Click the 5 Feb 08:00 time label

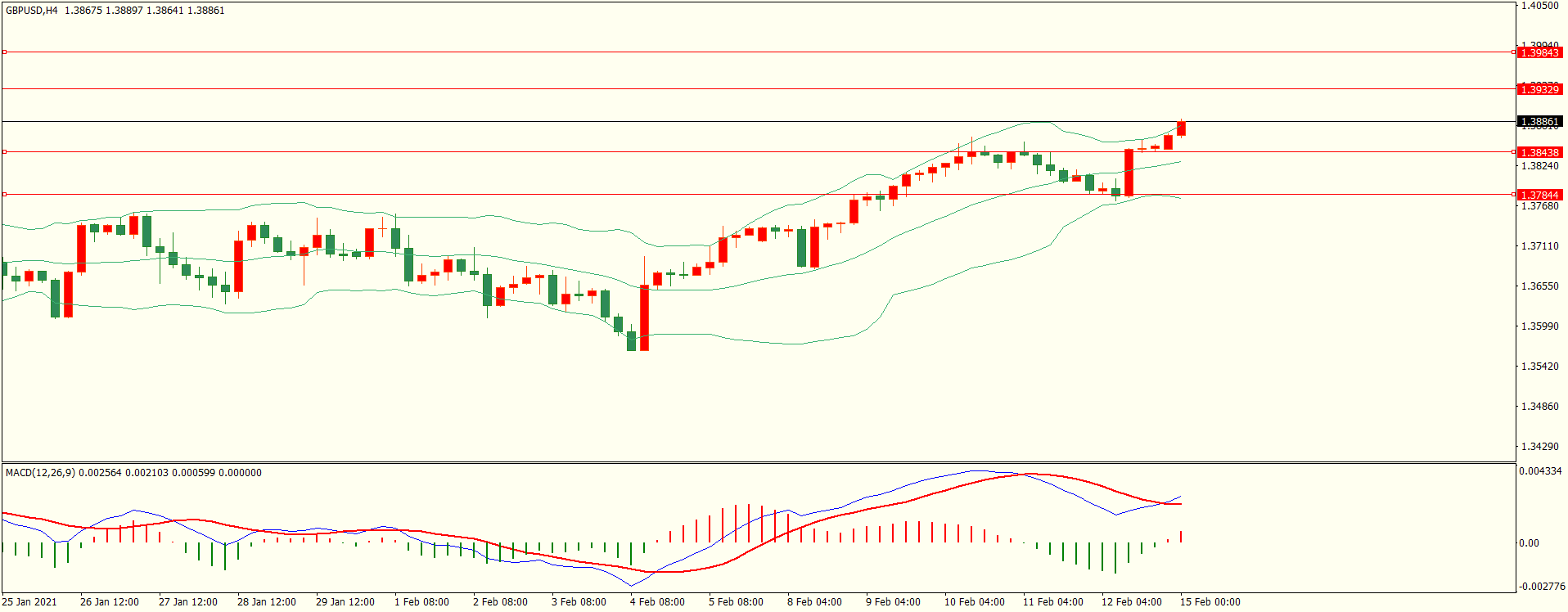(x=736, y=602)
